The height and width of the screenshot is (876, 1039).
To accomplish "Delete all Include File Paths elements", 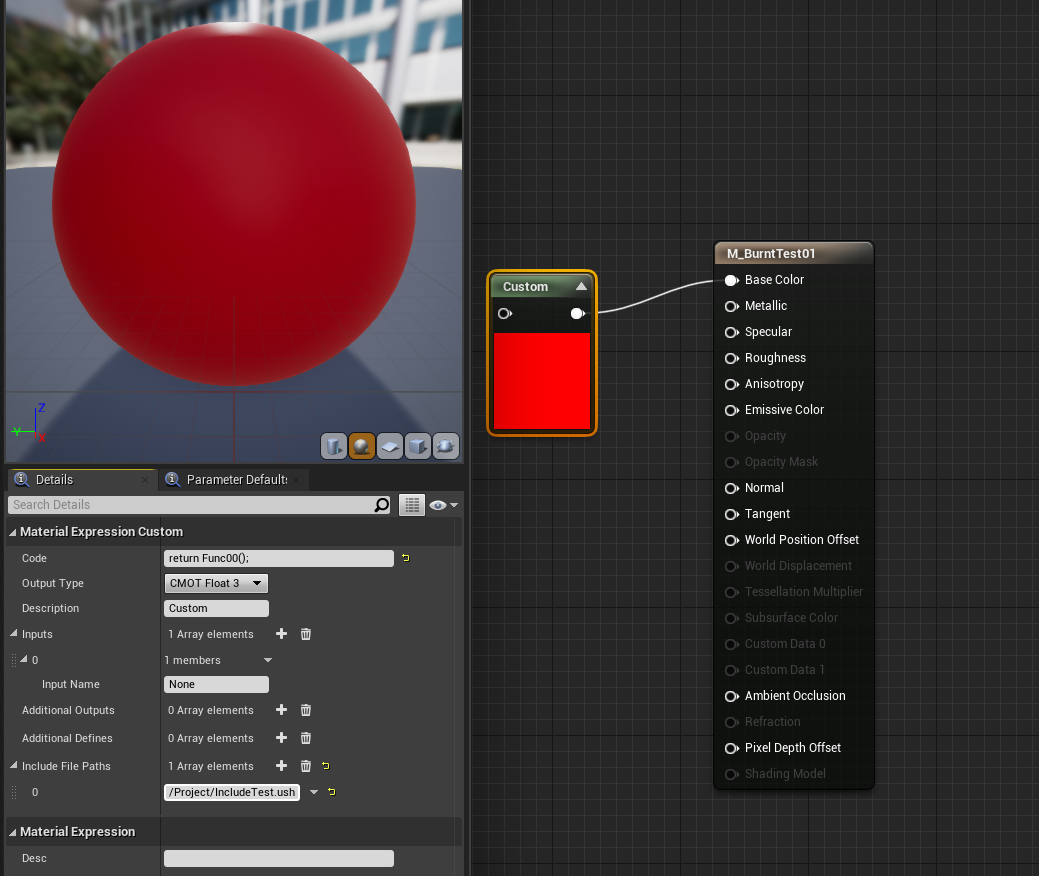I will click(x=305, y=766).
